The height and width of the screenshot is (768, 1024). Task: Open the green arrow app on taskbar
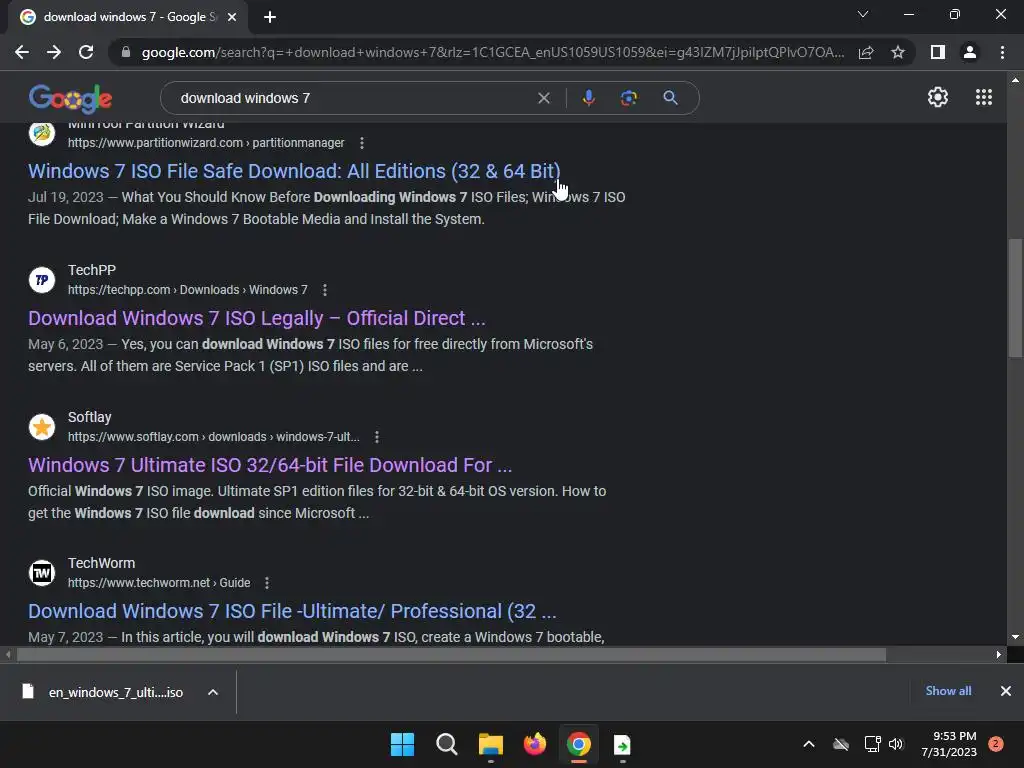(622, 744)
